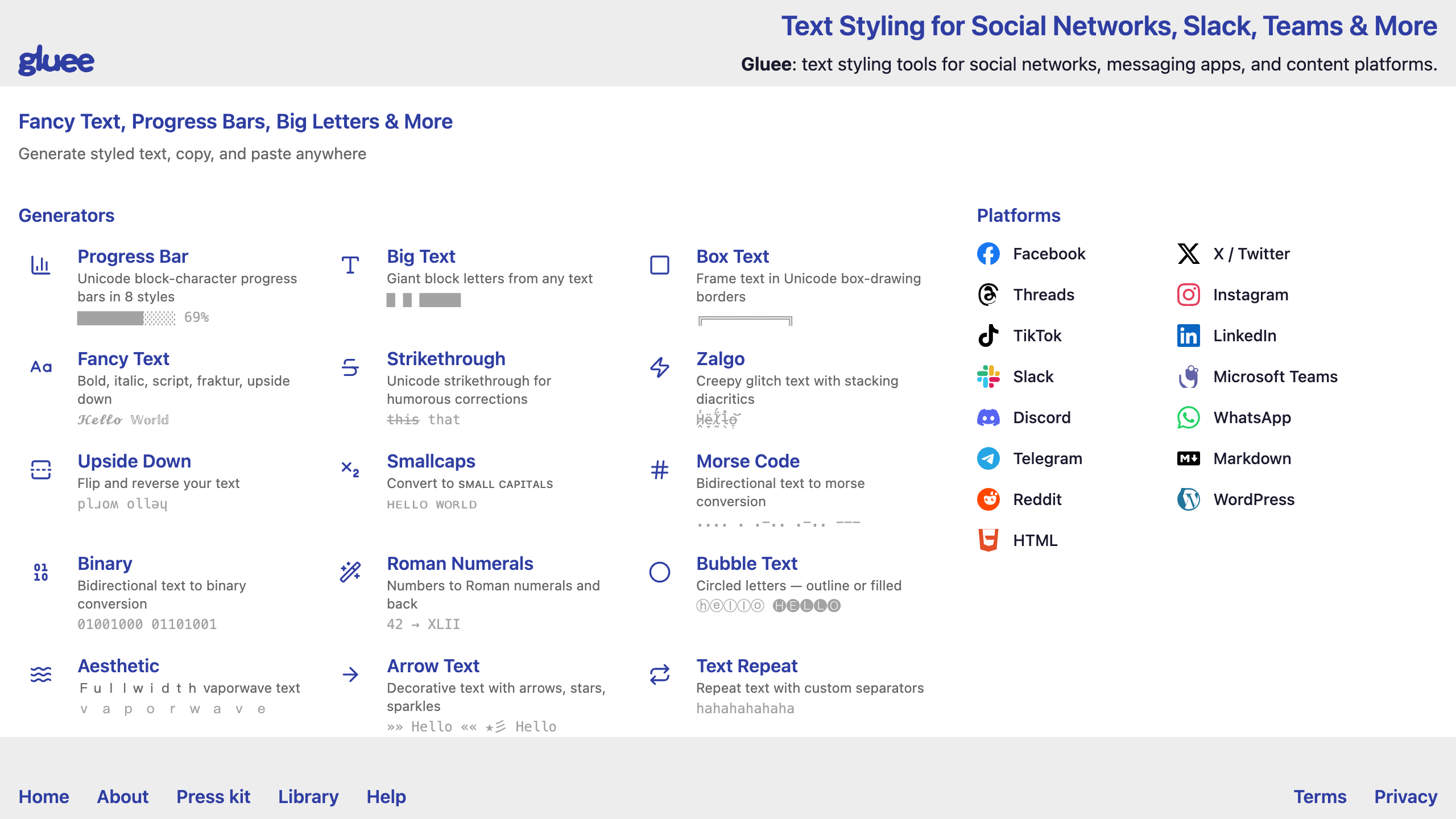Click the TikTok logo icon
Screen dimensions: 1456x819
tap(988, 336)
